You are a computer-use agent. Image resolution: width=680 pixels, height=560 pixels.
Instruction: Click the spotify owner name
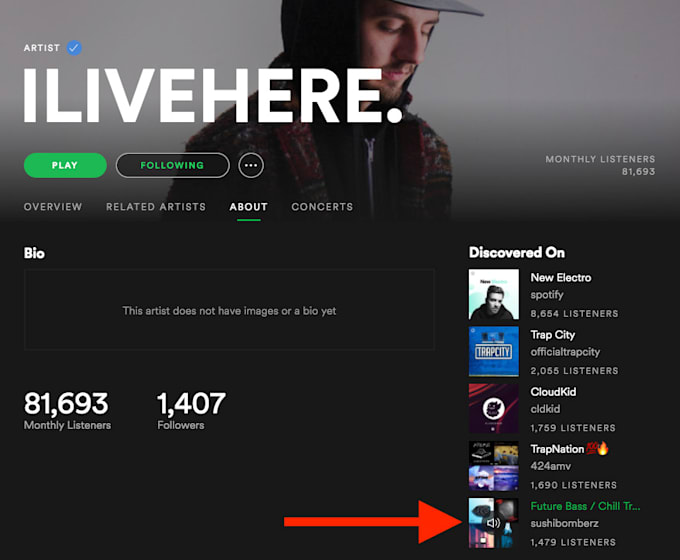547,295
